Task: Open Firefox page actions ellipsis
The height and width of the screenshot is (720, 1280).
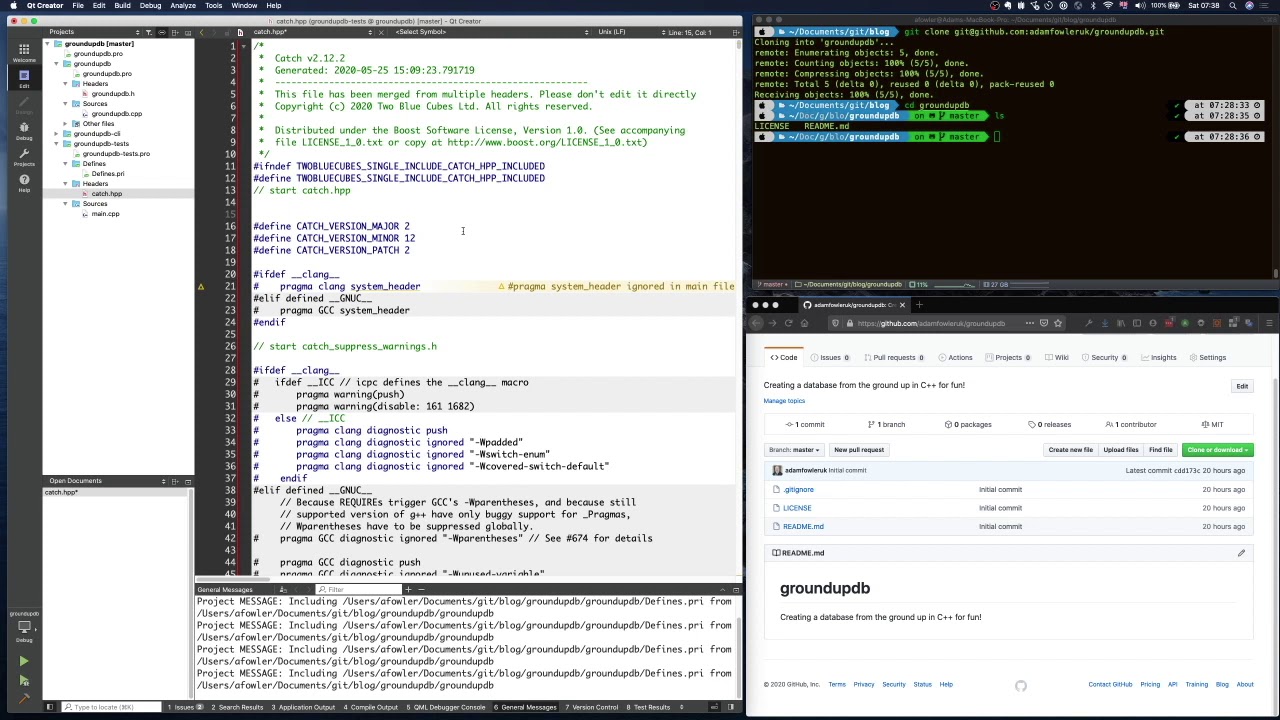Action: pos(1029,323)
